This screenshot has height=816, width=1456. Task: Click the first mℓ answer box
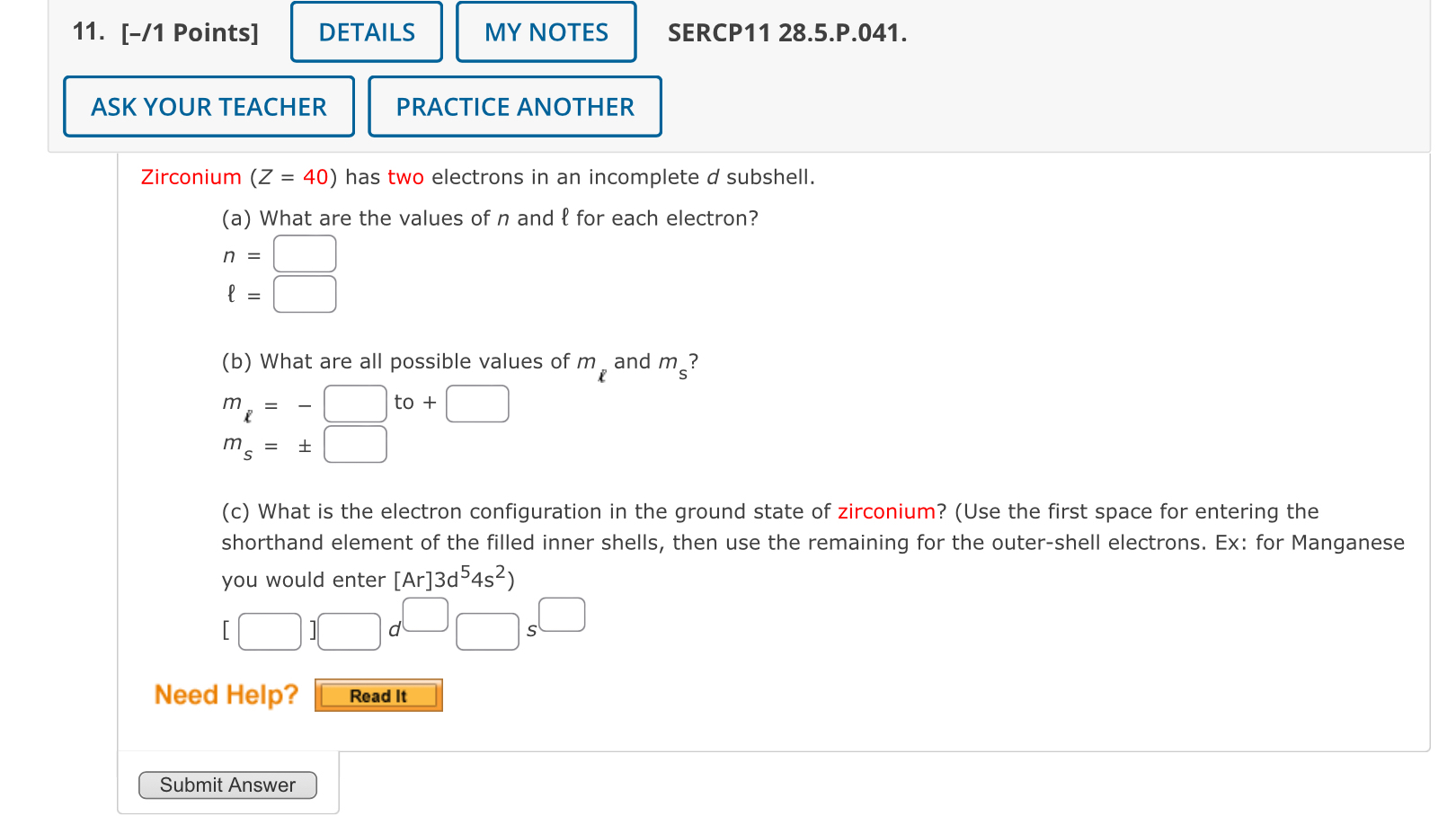pos(354,403)
